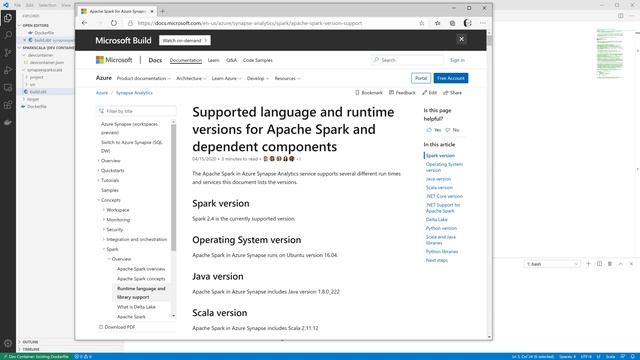This screenshot has width=640, height=360.
Task: Open Extensions icon in VS Code activity bar
Action: tap(8, 105)
